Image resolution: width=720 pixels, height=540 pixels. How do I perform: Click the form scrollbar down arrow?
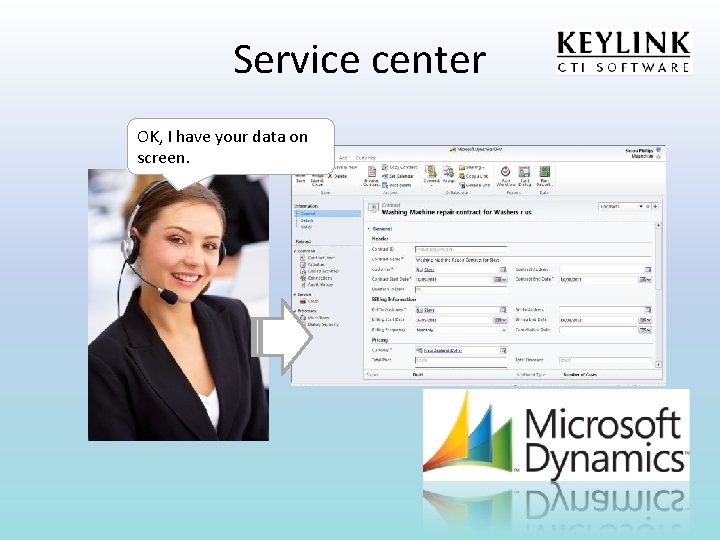(x=658, y=365)
